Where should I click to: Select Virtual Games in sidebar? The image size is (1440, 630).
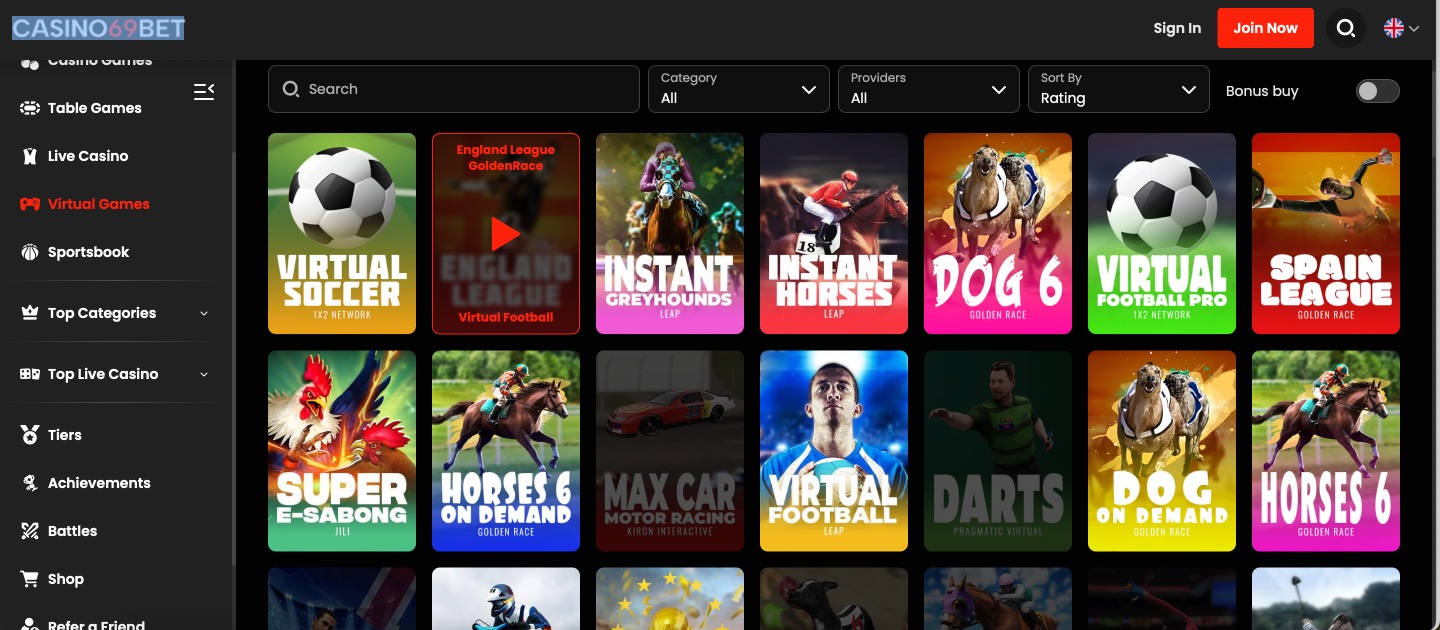(x=98, y=204)
